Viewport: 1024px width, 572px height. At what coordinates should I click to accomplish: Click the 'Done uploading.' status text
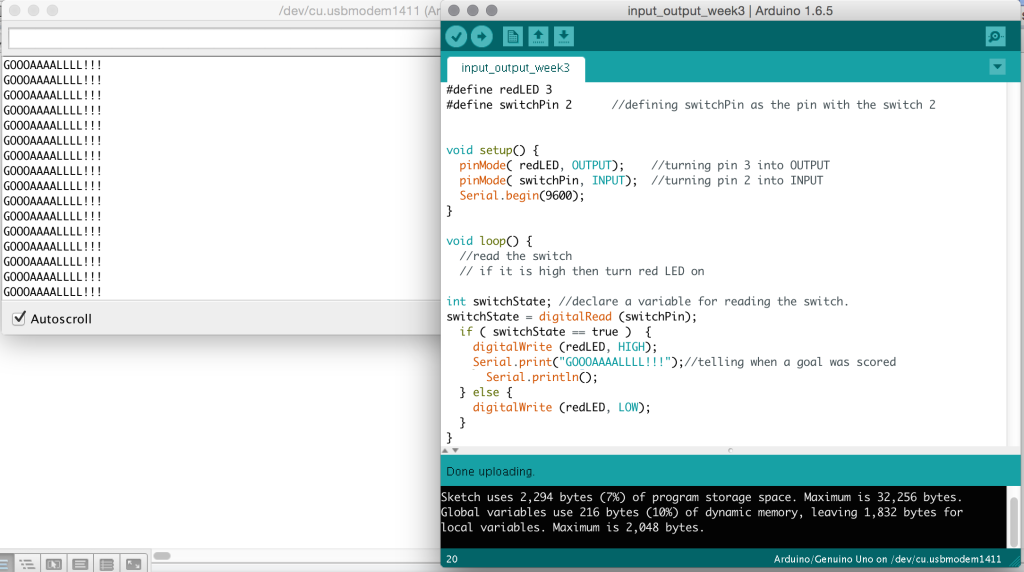pos(490,471)
